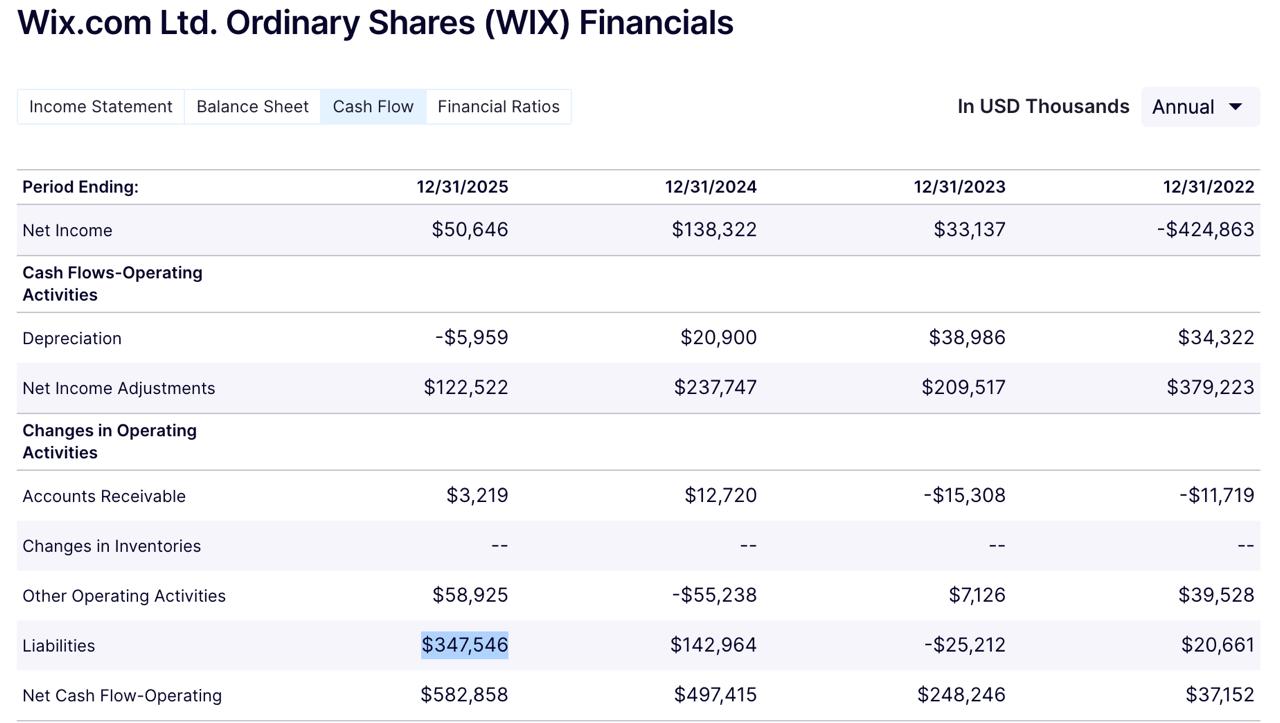The width and height of the screenshot is (1280, 723).
Task: Click Accounts Receivable value -$11,719
Action: pyautogui.click(x=1217, y=496)
